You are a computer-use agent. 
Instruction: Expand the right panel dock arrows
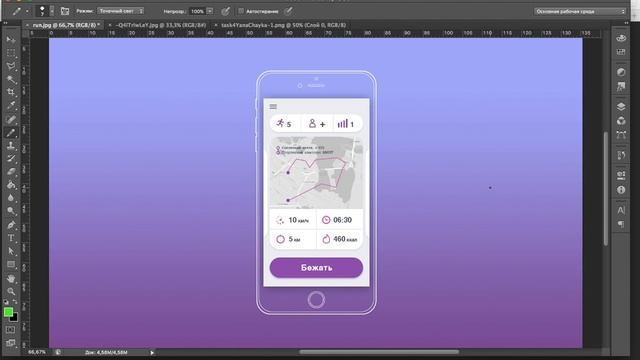pyautogui.click(x=627, y=23)
